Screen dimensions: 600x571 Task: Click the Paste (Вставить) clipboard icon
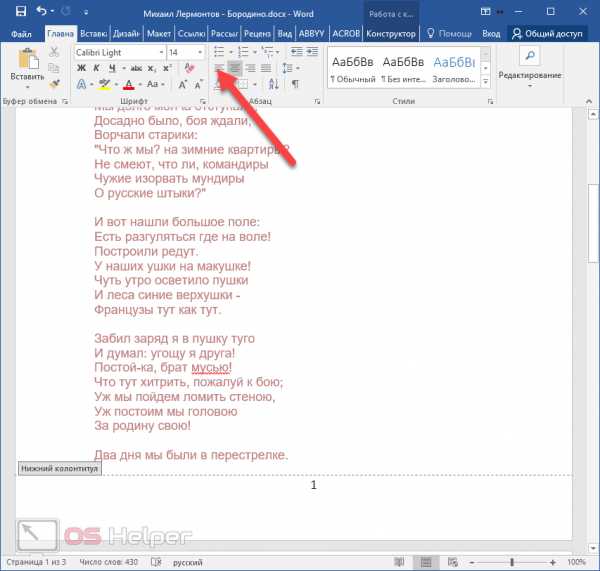[28, 60]
